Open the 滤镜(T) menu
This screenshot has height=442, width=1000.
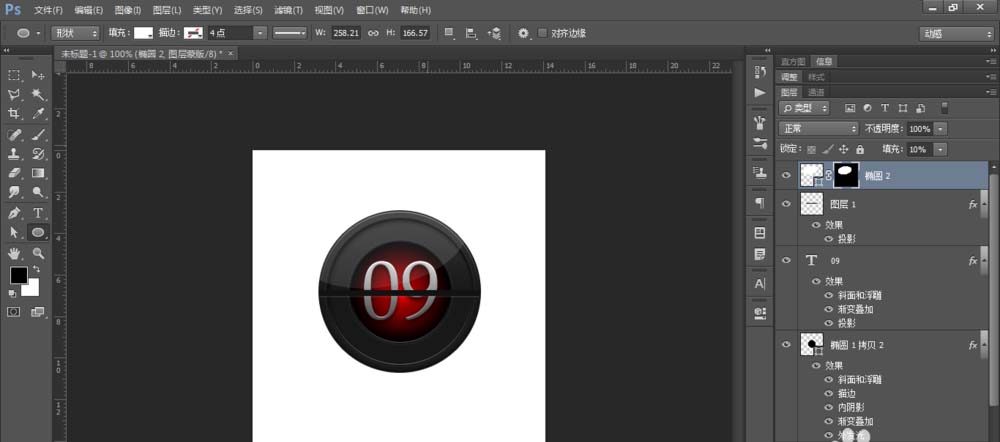click(x=289, y=10)
